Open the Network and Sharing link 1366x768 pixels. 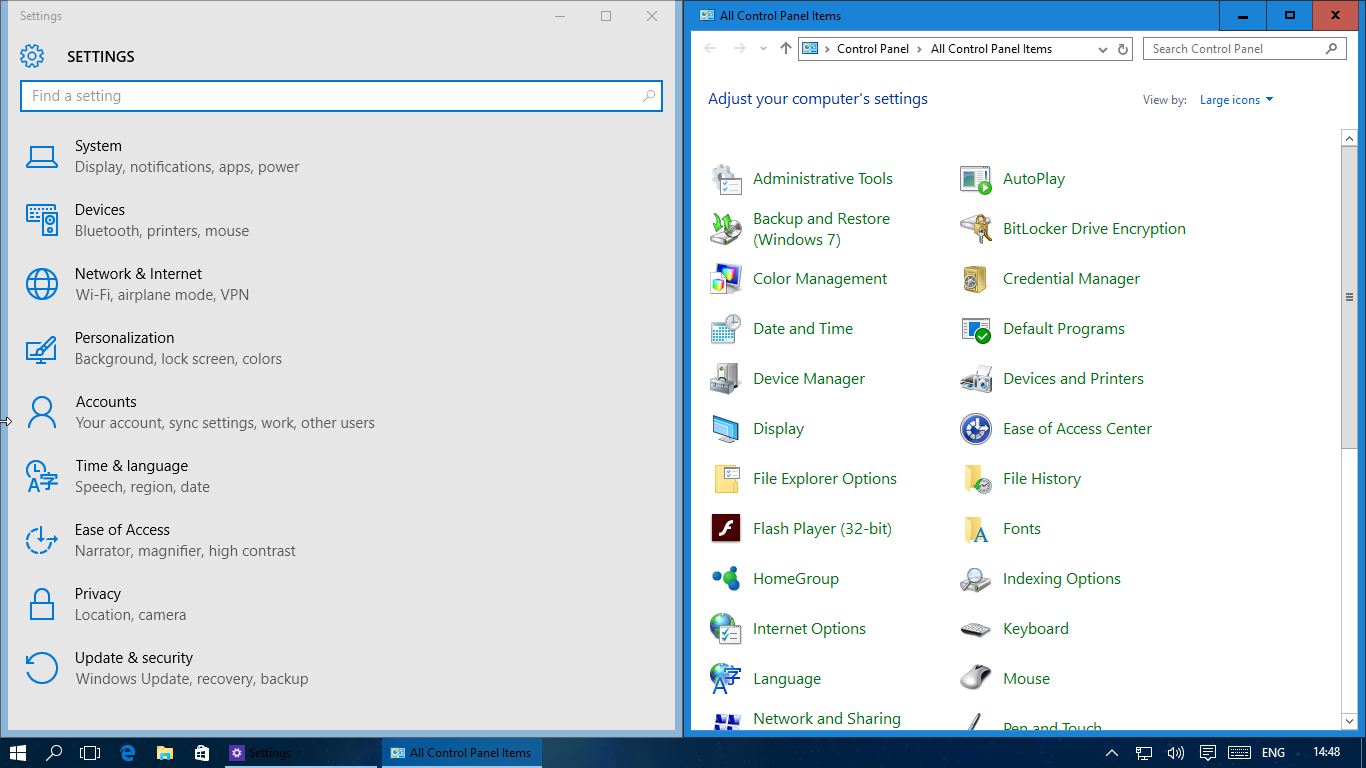pos(826,719)
